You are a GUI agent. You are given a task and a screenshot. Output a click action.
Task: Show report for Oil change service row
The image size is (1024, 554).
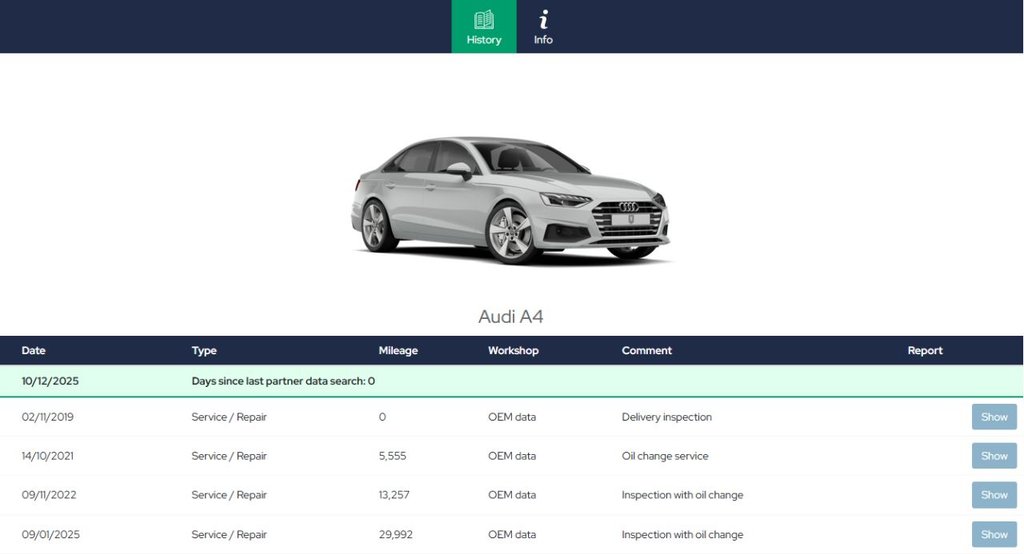click(x=994, y=456)
